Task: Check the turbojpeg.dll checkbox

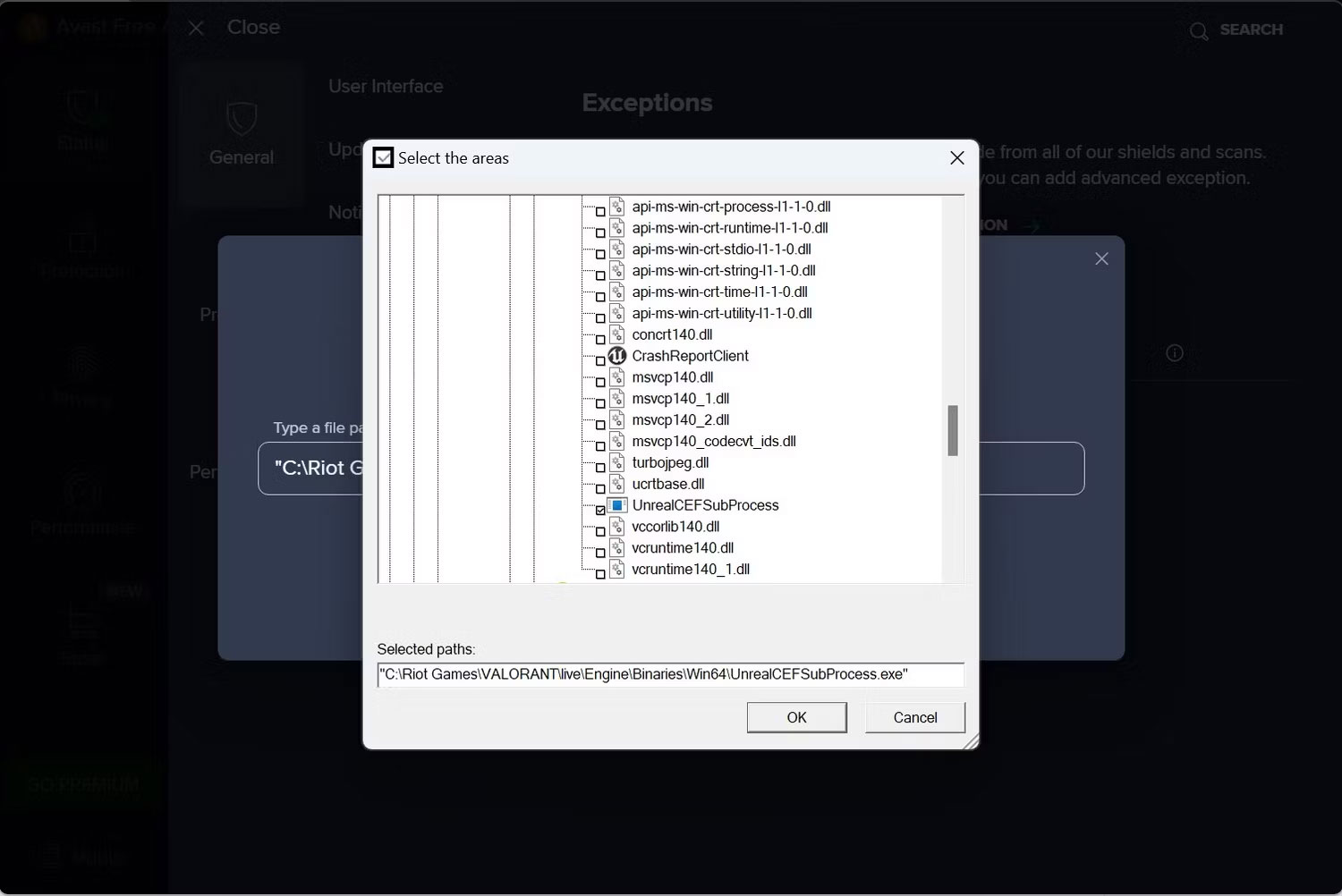Action: point(600,468)
